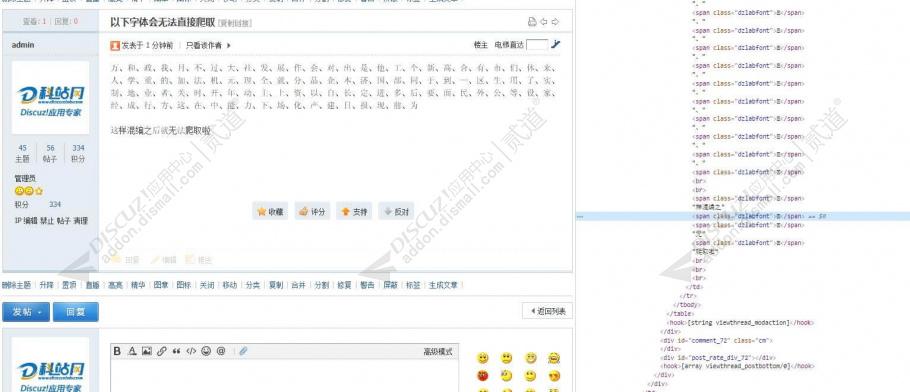Screen dimensions: 910x392
Task: Click the 楼主 label
Action: [x=481, y=45]
